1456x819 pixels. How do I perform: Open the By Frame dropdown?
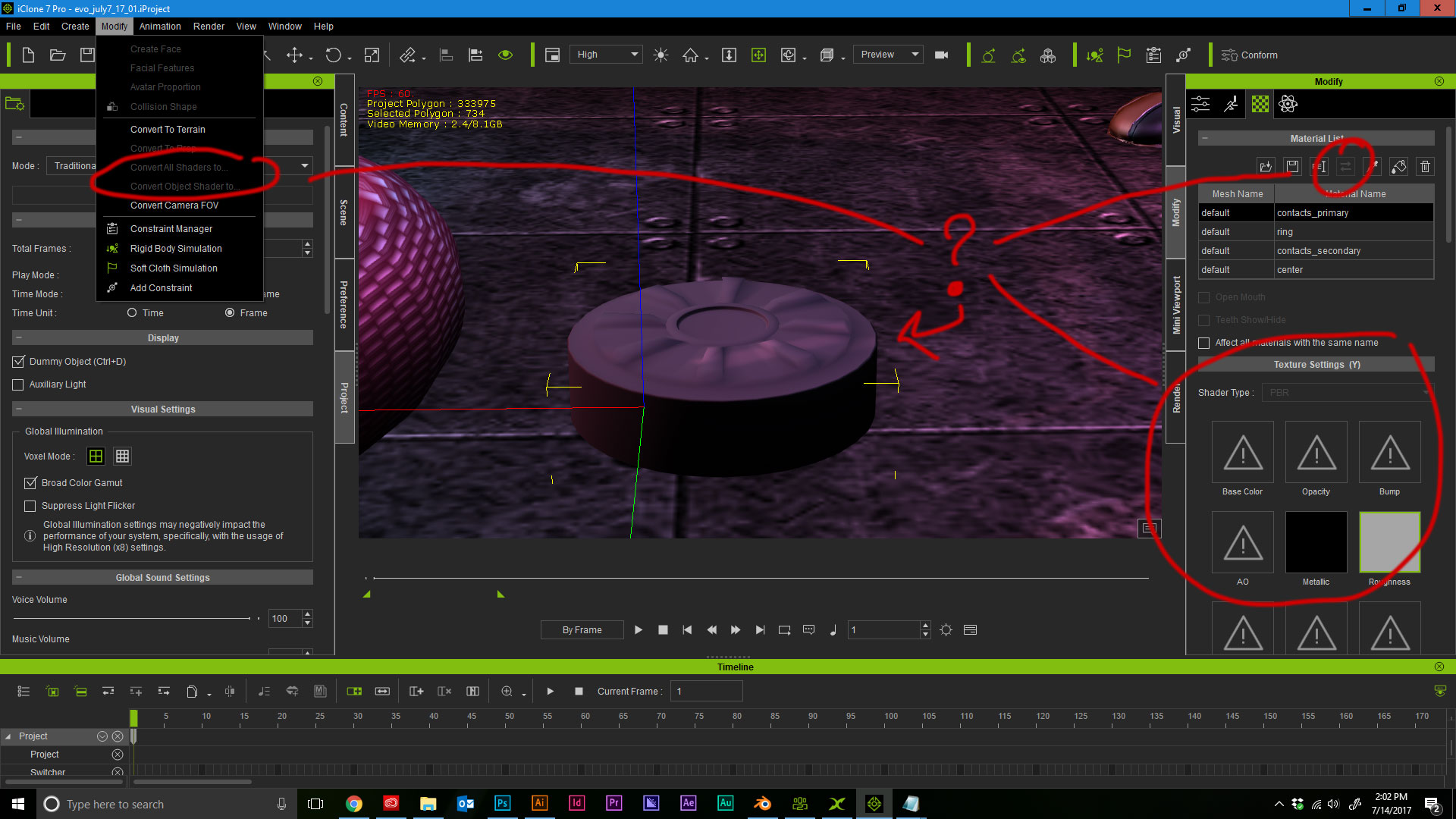pyautogui.click(x=582, y=630)
